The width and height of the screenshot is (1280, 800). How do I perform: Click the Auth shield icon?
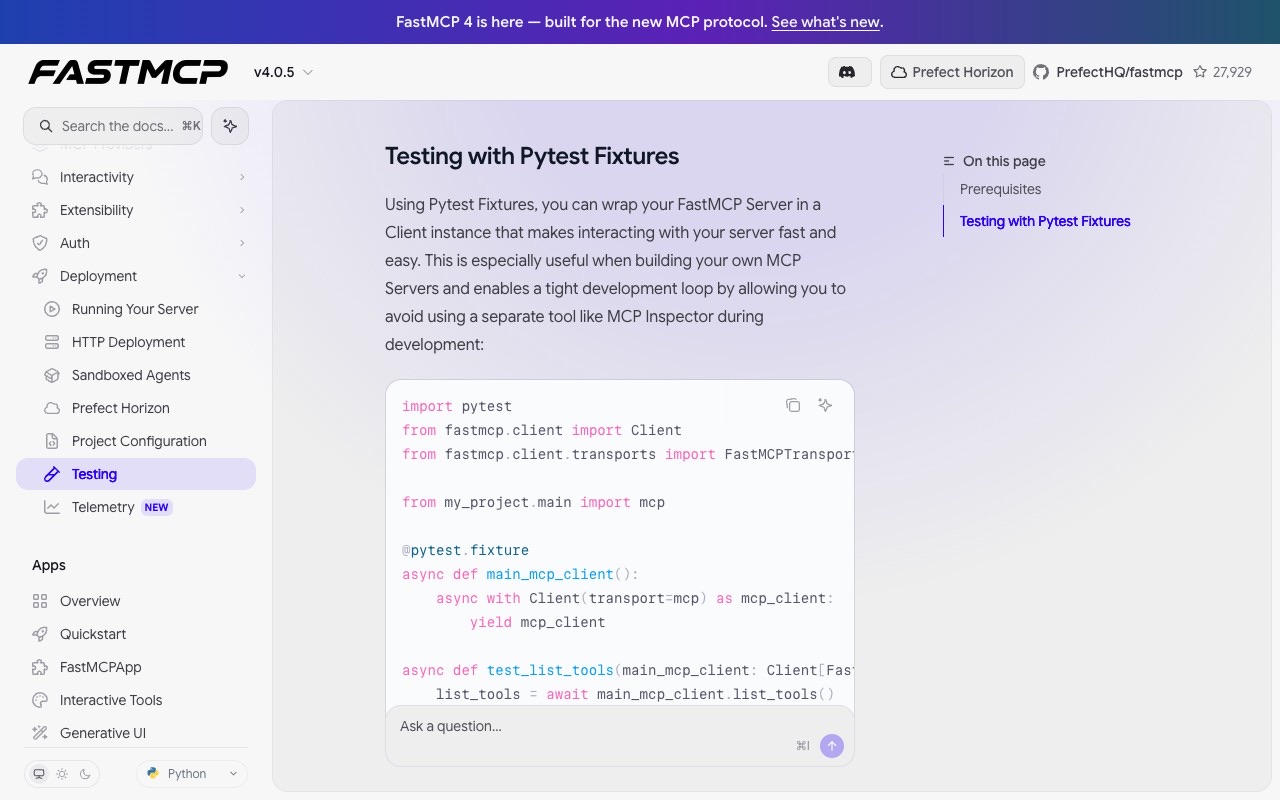coord(40,243)
